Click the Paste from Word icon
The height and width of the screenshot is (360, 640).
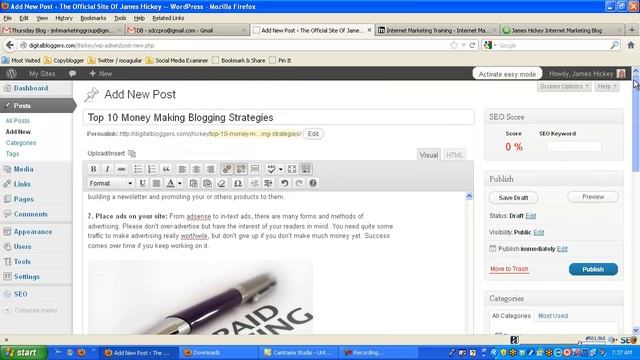coord(207,183)
